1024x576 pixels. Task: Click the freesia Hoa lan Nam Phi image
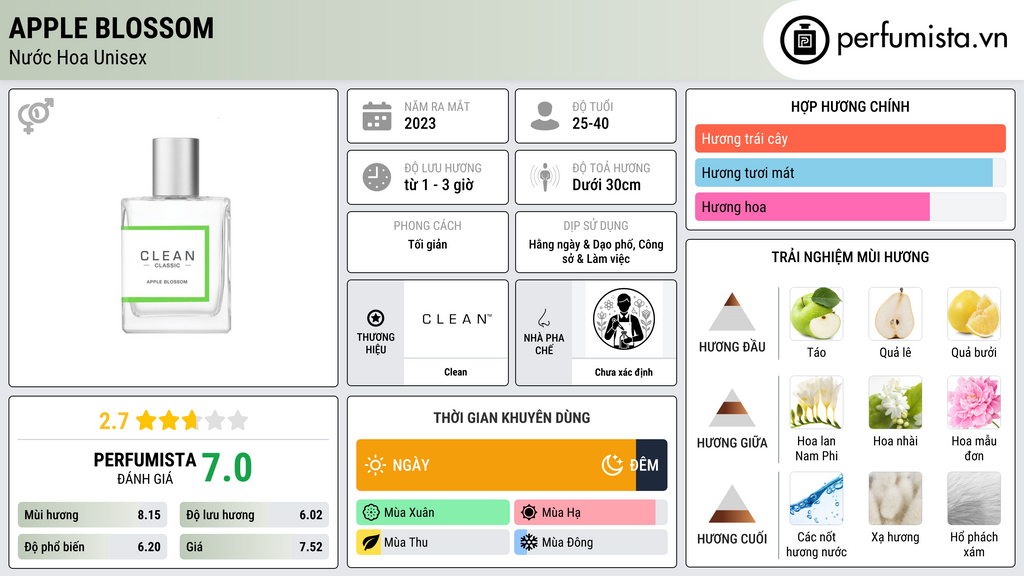pos(816,402)
